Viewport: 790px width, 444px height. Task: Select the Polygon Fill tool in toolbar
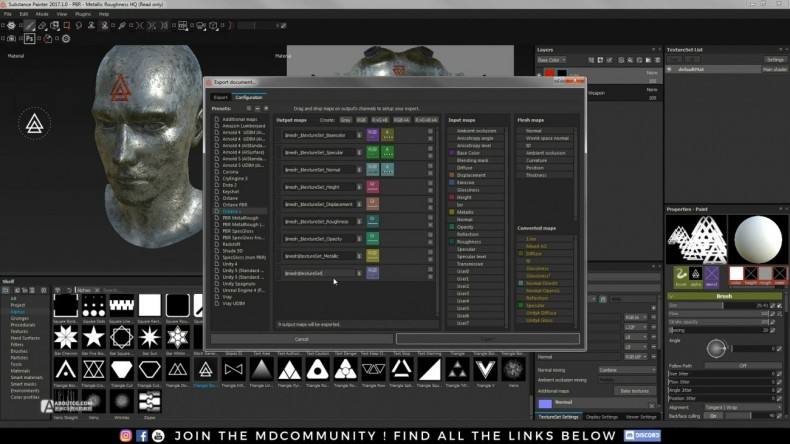coord(67,25)
